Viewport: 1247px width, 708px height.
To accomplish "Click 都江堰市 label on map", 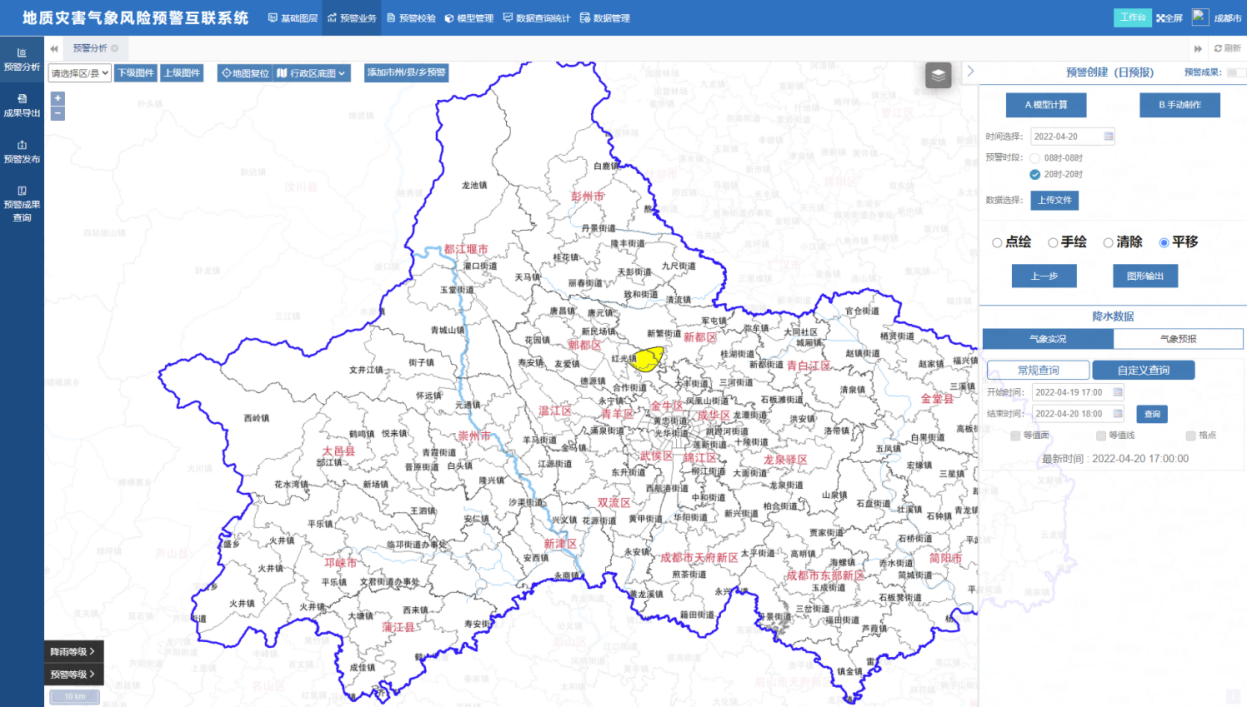I will click(466, 249).
